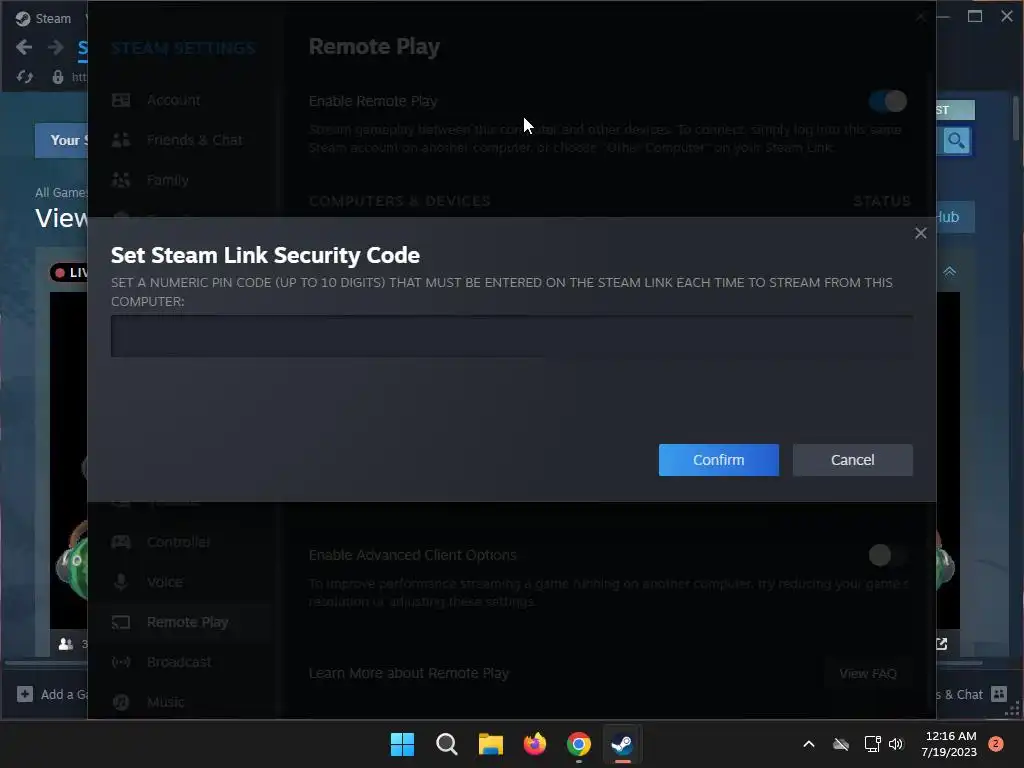Reload the Steam page

tap(25, 77)
